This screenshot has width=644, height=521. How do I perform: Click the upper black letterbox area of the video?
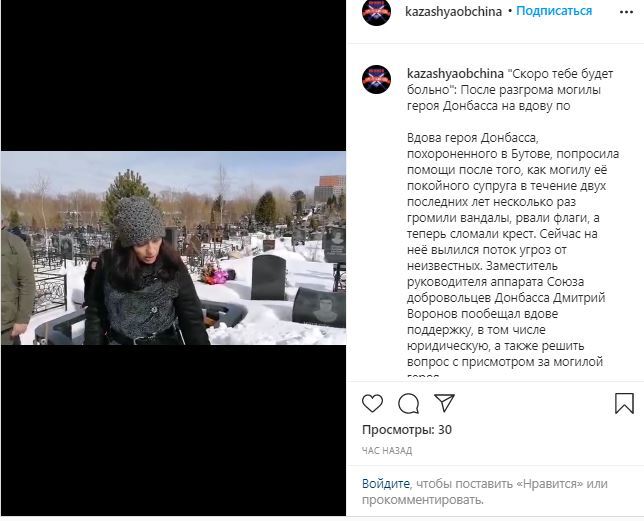point(173,76)
